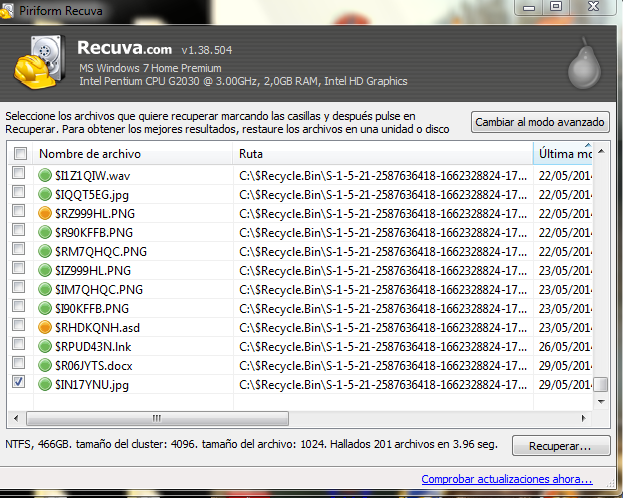Check the box for $I1Z1QIW.wav
Image resolution: width=623 pixels, height=498 pixels.
[x=18, y=173]
